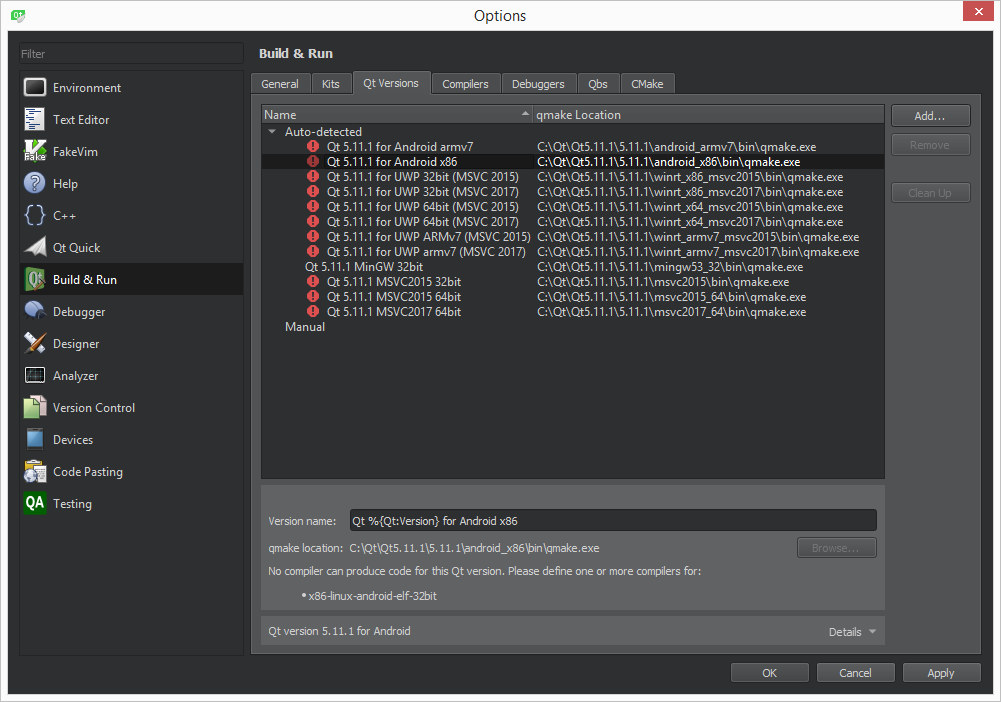Select Qt 5.11.1 MinGW 32bit in the list
1001x702 pixels.
[364, 267]
